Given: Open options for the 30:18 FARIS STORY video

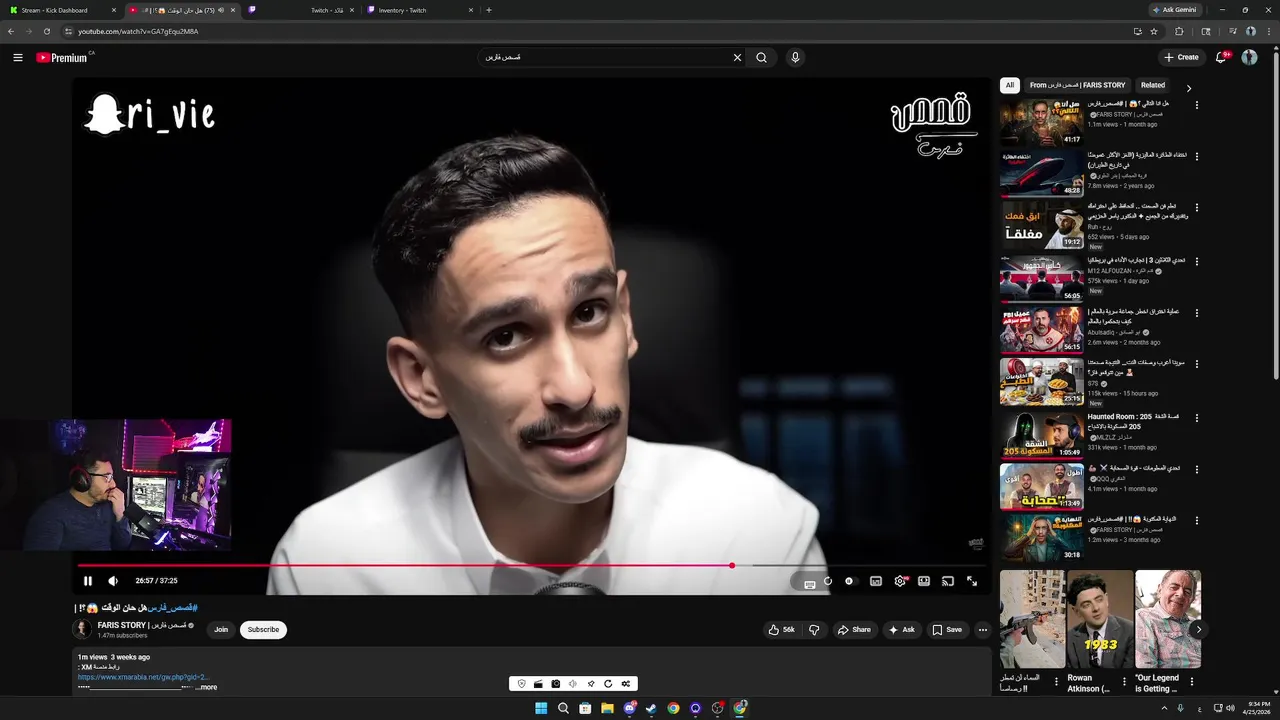Looking at the screenshot, I should (x=1196, y=521).
